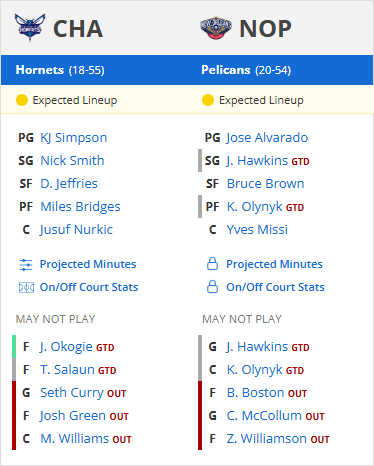Screen dimensions: 374x466
Task: Open Z. Williamson injury entry
Action: pyautogui.click(x=278, y=439)
